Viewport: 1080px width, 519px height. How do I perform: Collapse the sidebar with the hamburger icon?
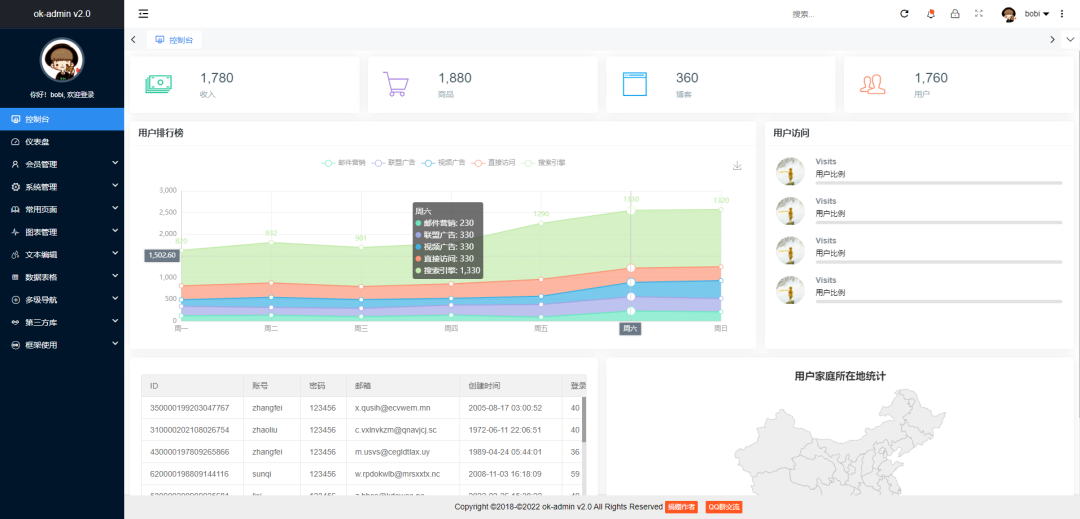(144, 14)
